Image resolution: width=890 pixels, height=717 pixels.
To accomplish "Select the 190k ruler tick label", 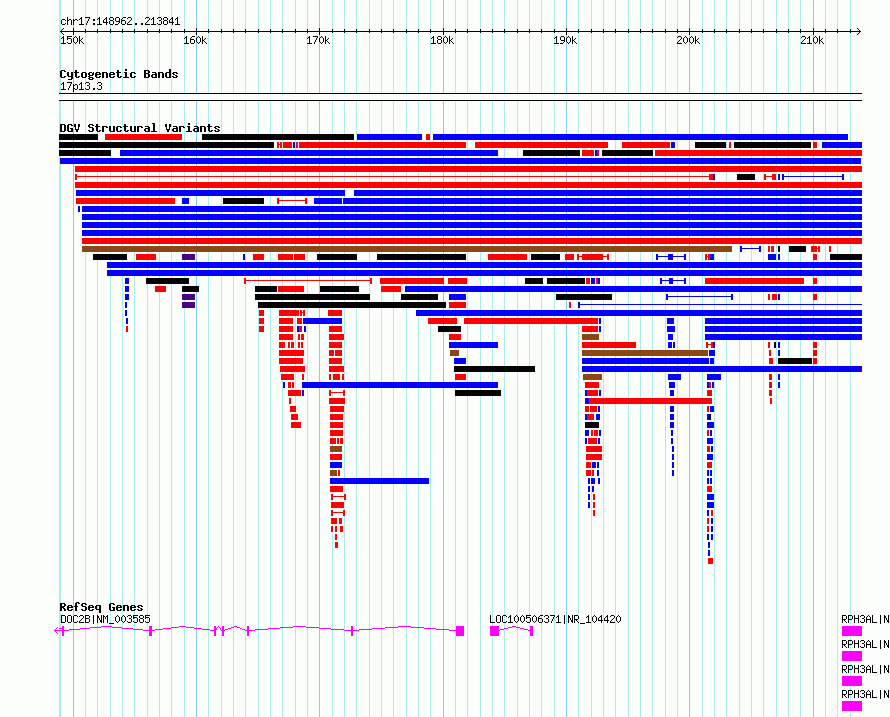I will tap(565, 40).
